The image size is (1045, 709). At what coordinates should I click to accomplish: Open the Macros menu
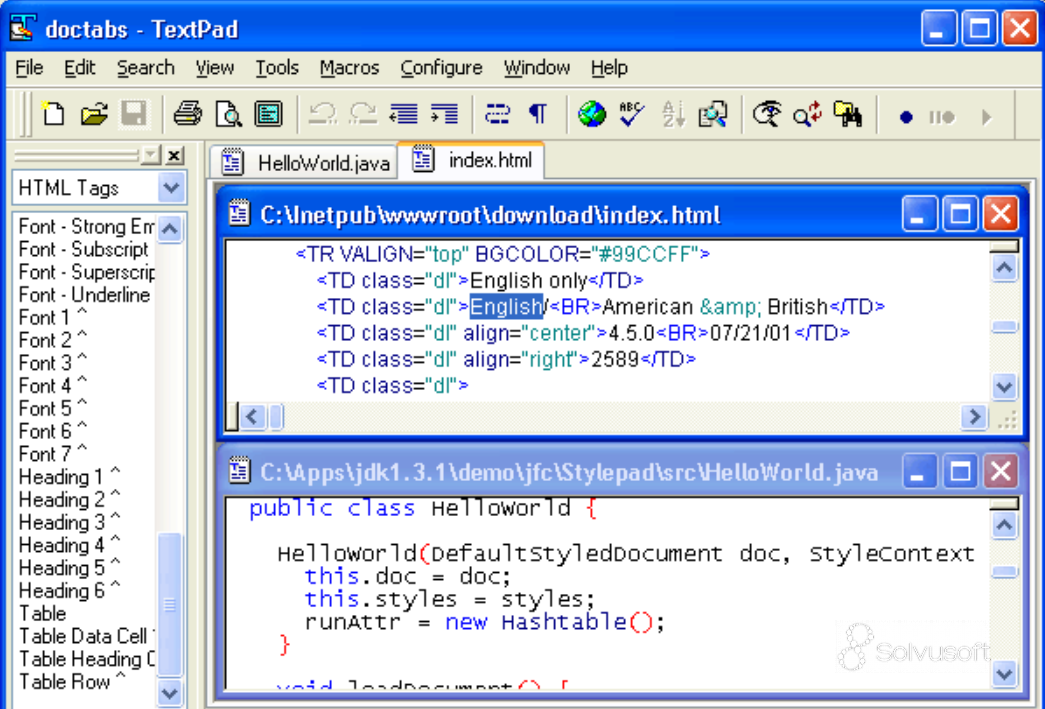tap(349, 68)
